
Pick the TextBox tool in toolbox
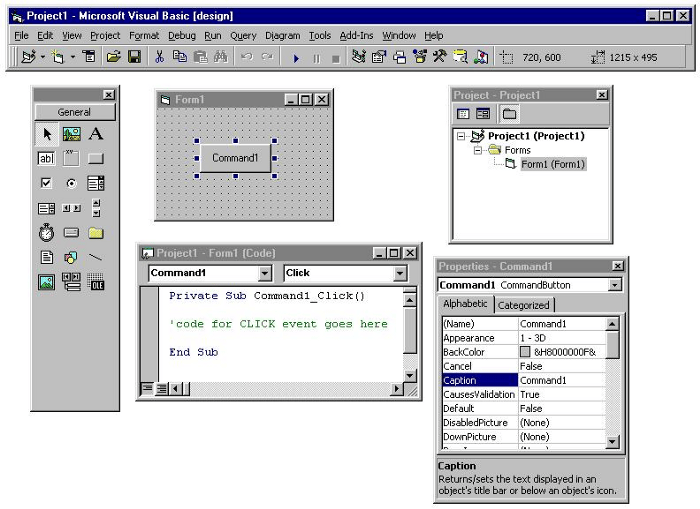pyautogui.click(x=46, y=159)
